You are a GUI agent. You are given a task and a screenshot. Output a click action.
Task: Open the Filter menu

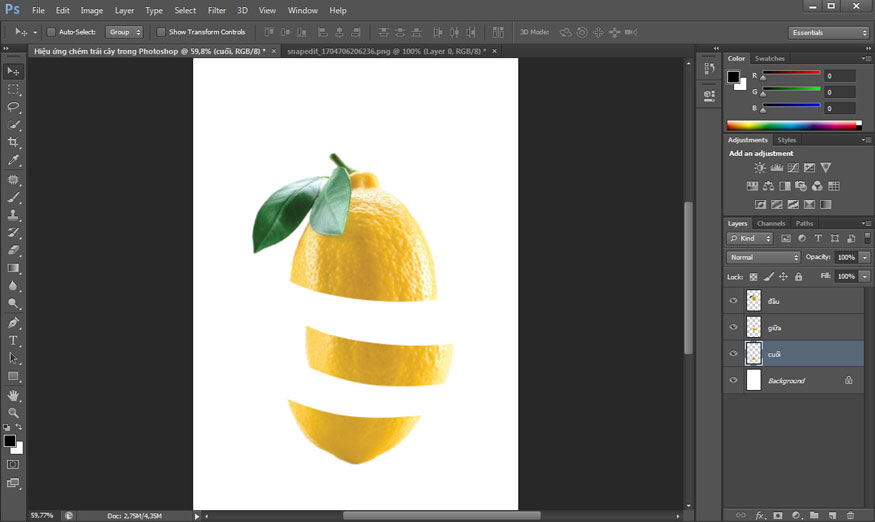tap(217, 11)
